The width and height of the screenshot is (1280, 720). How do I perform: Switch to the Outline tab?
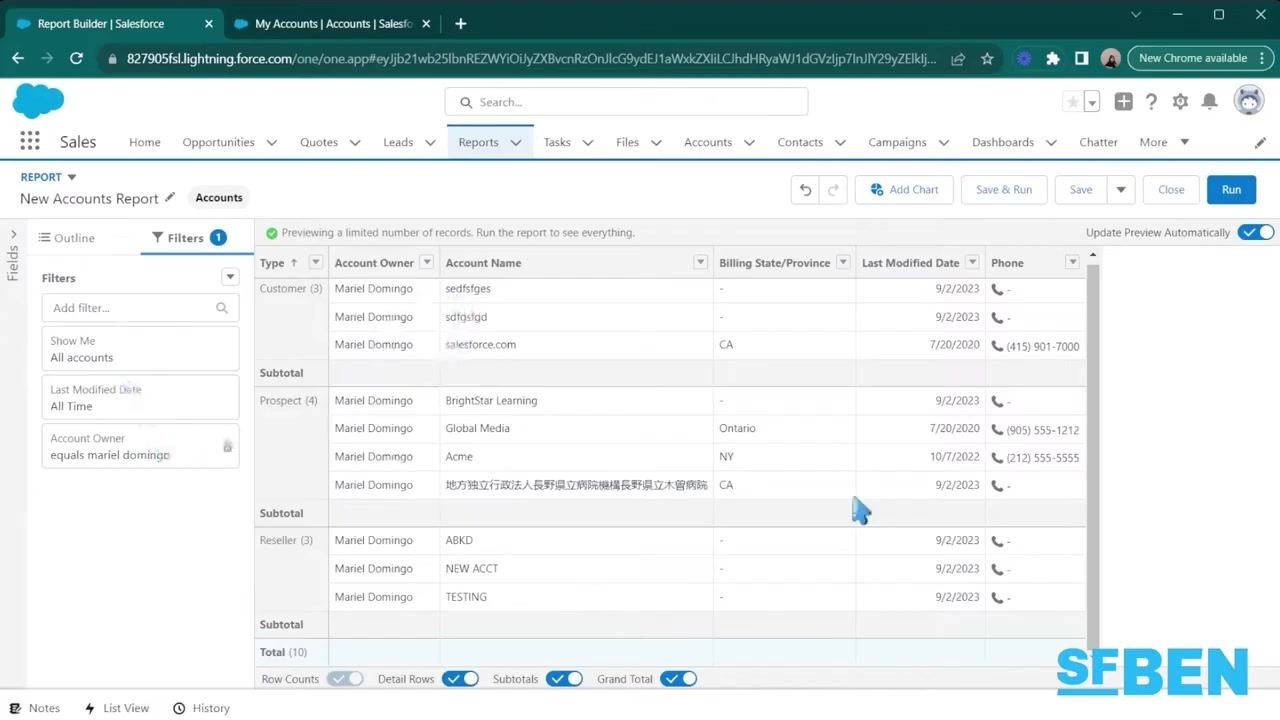pyautogui.click(x=67, y=238)
